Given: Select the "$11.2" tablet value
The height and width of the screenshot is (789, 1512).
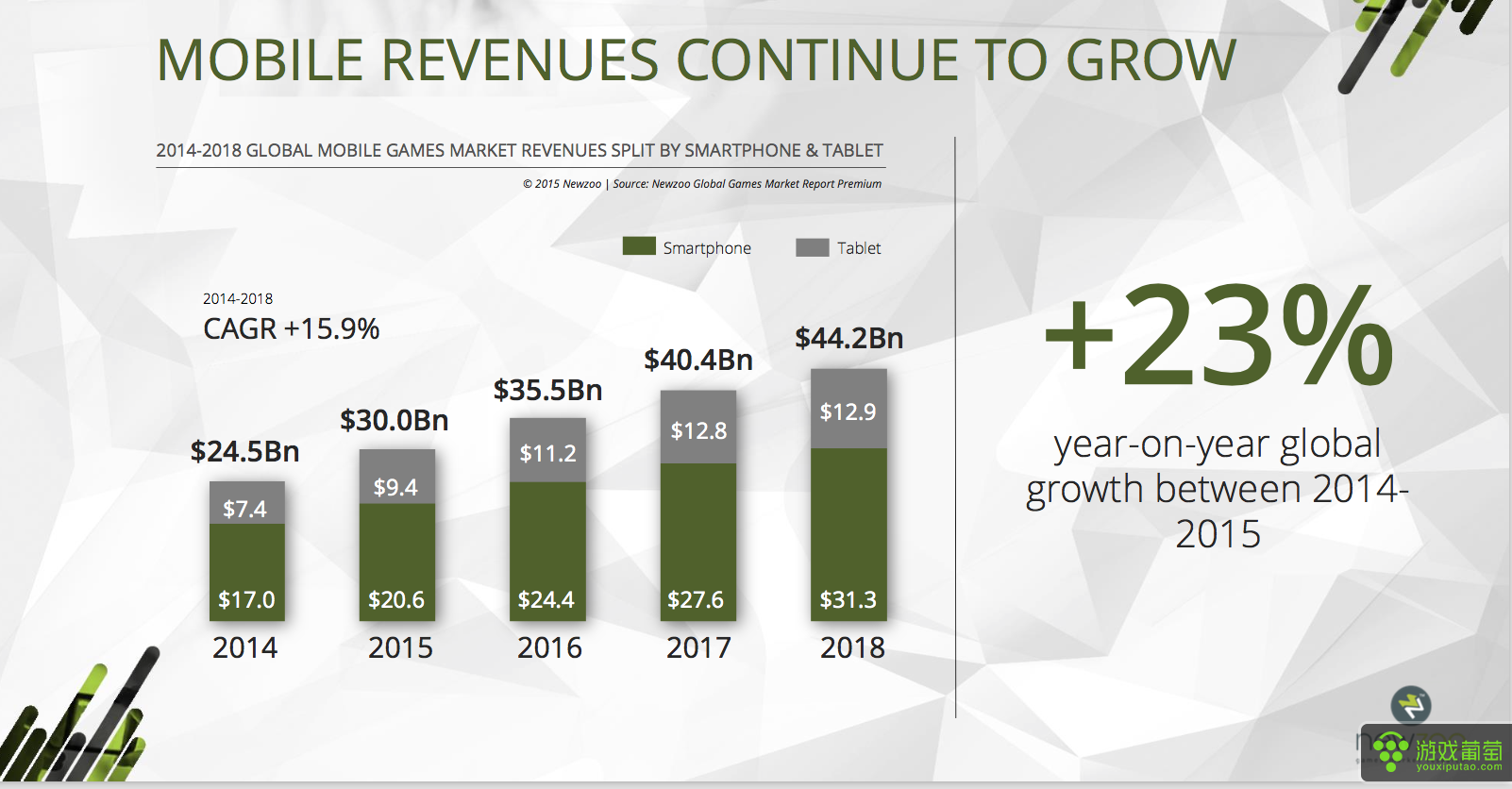Looking at the screenshot, I should tap(548, 454).
